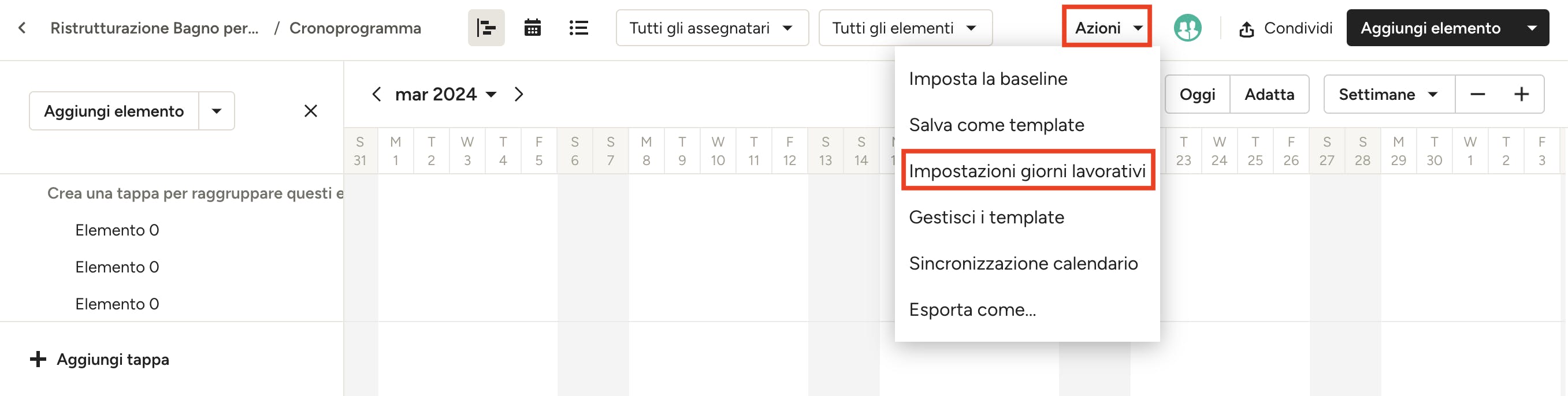This screenshot has height=396, width=1568.
Task: Expand the Settimane zoom level dropdown
Action: pyautogui.click(x=1389, y=94)
